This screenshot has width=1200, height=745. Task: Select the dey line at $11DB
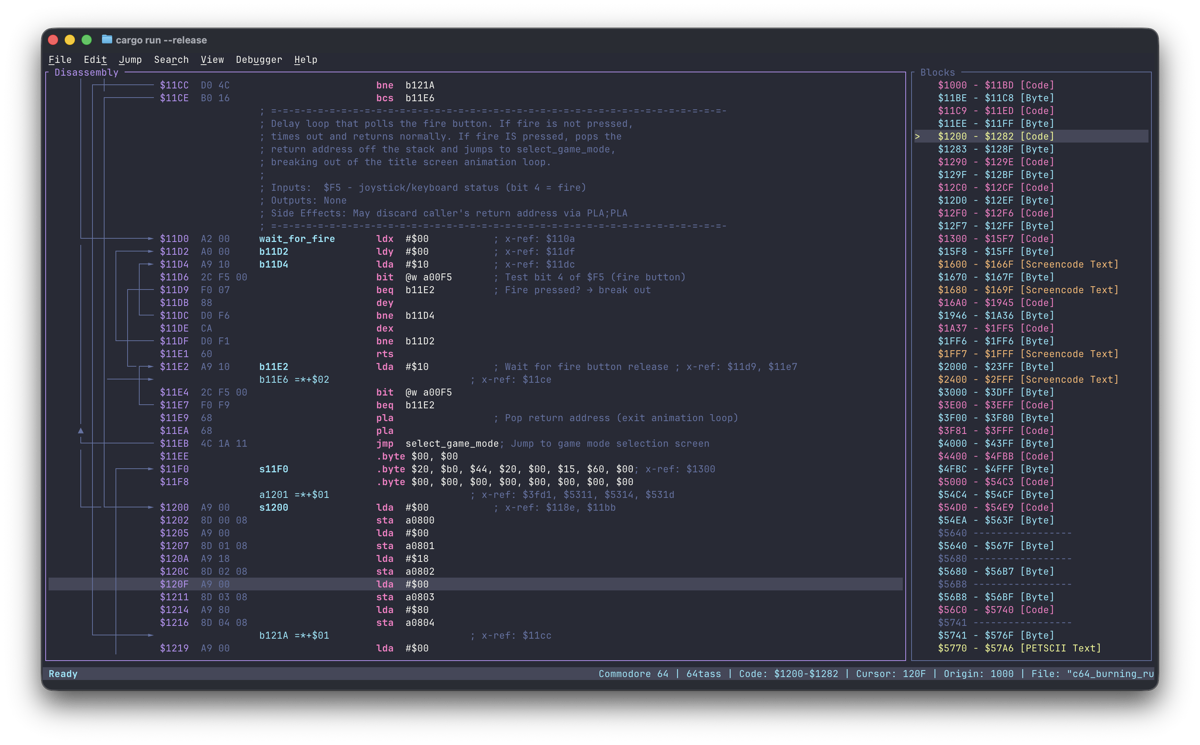[476, 303]
